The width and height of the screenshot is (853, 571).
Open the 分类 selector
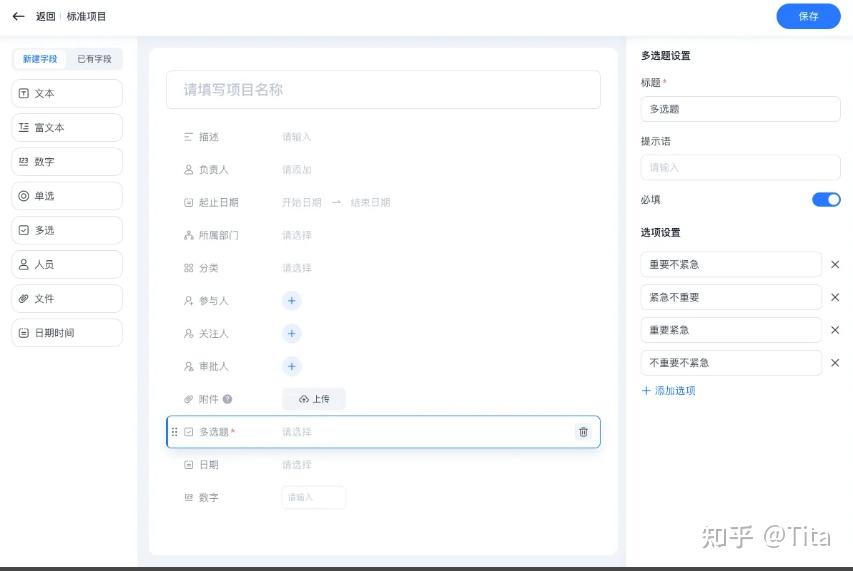click(296, 268)
